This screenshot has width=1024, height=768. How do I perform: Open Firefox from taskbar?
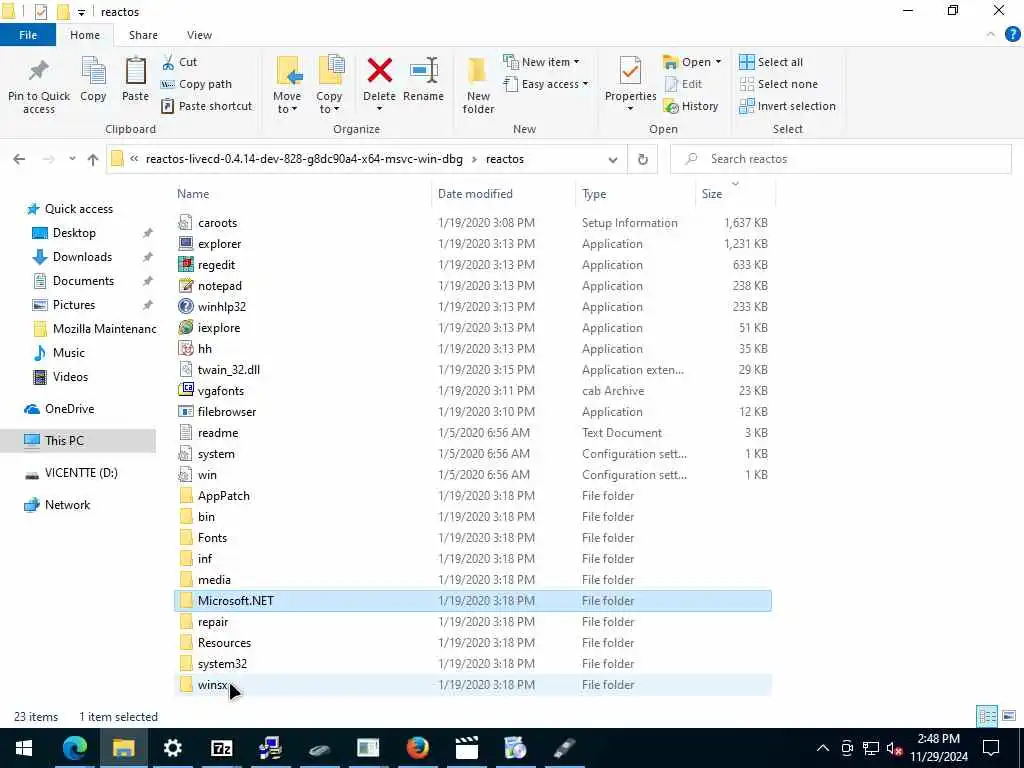(418, 748)
